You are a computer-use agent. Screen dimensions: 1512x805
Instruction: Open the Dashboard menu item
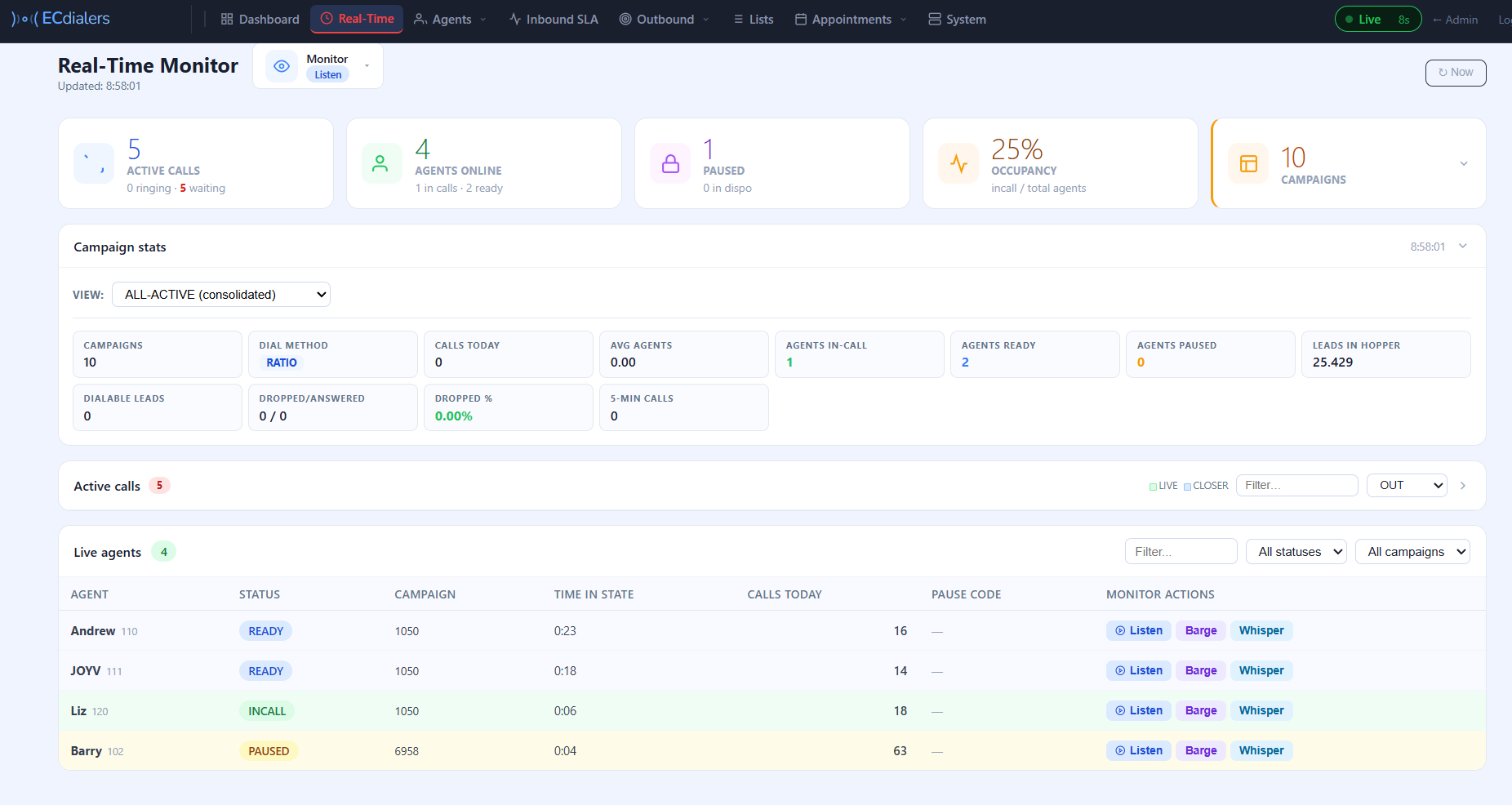coord(260,20)
